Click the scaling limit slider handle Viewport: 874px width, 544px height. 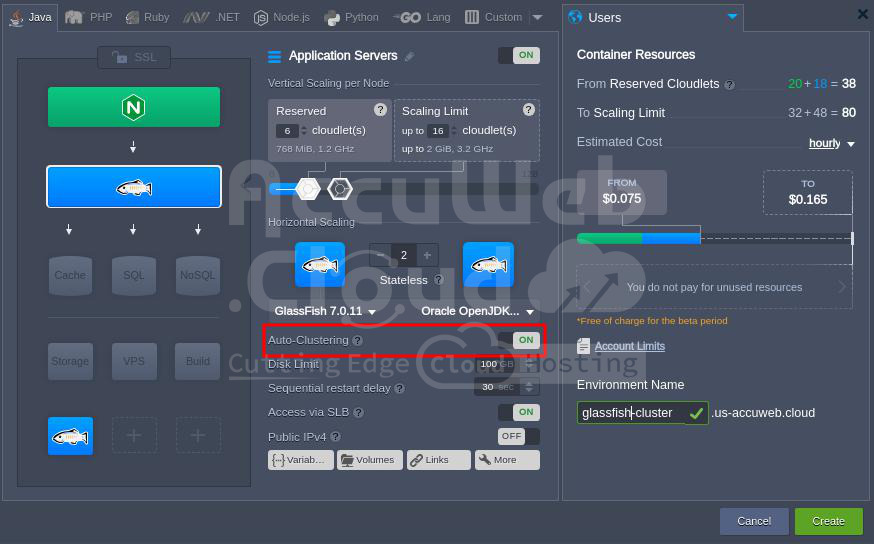pos(339,189)
